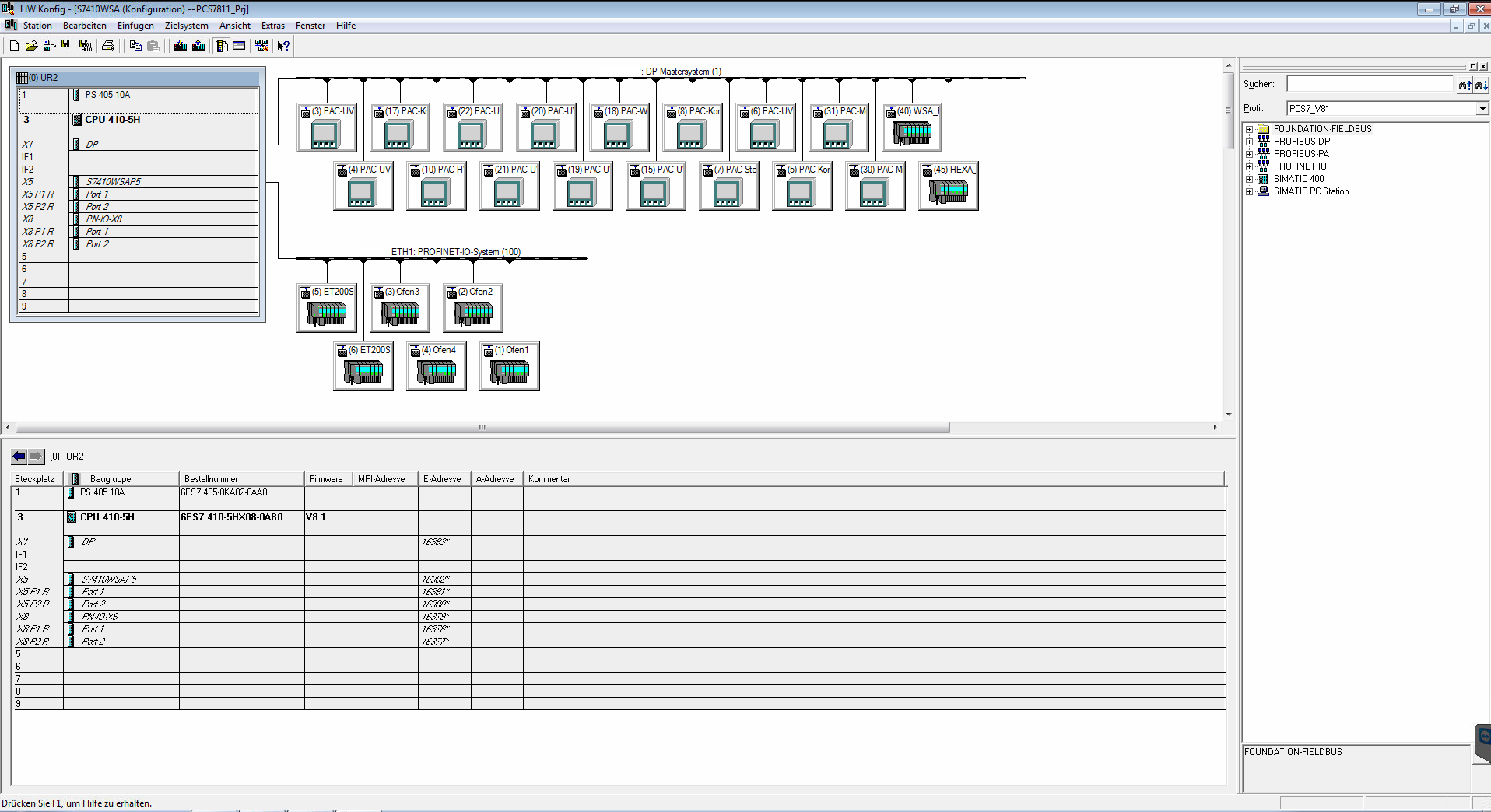Click the New station toolbar icon
1491x812 pixels.
[x=14, y=46]
